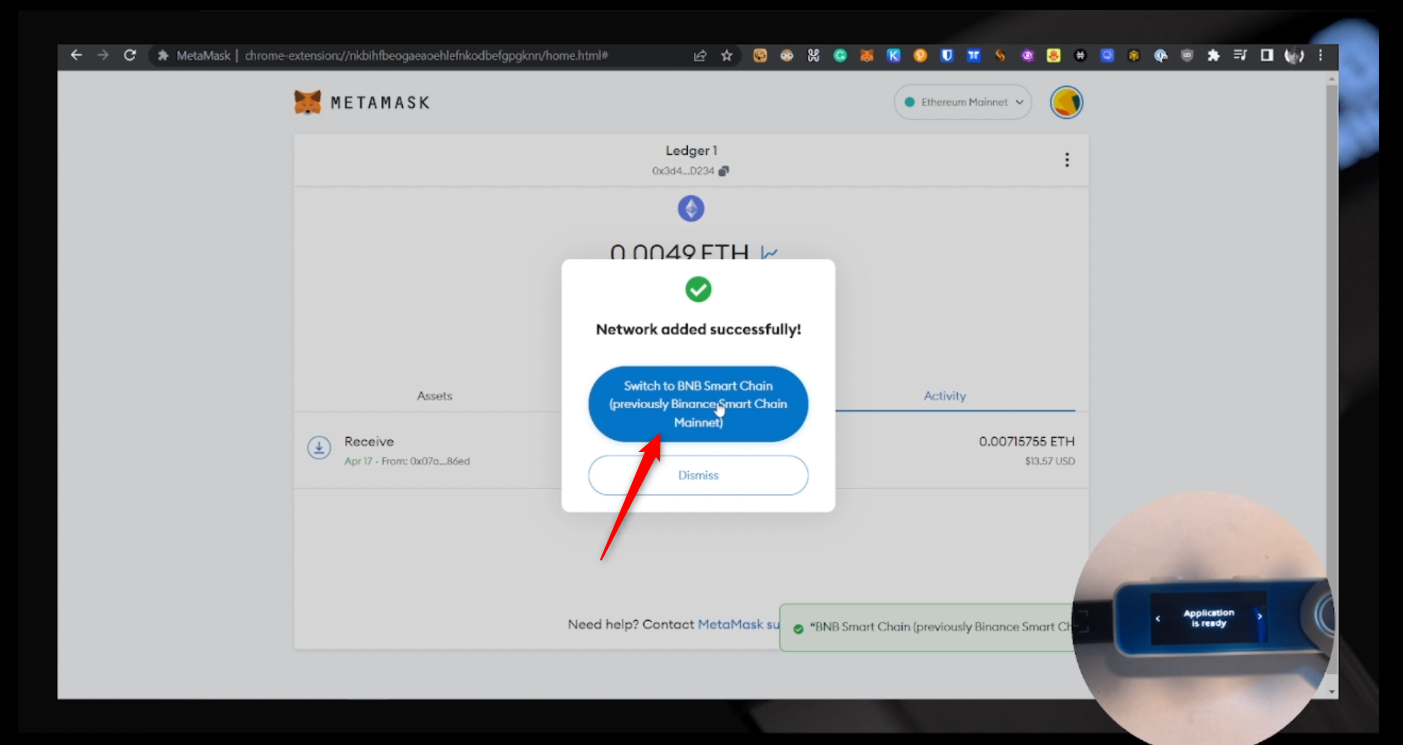Click the Bitwarden shield extension icon
The width and height of the screenshot is (1403, 745).
(946, 56)
